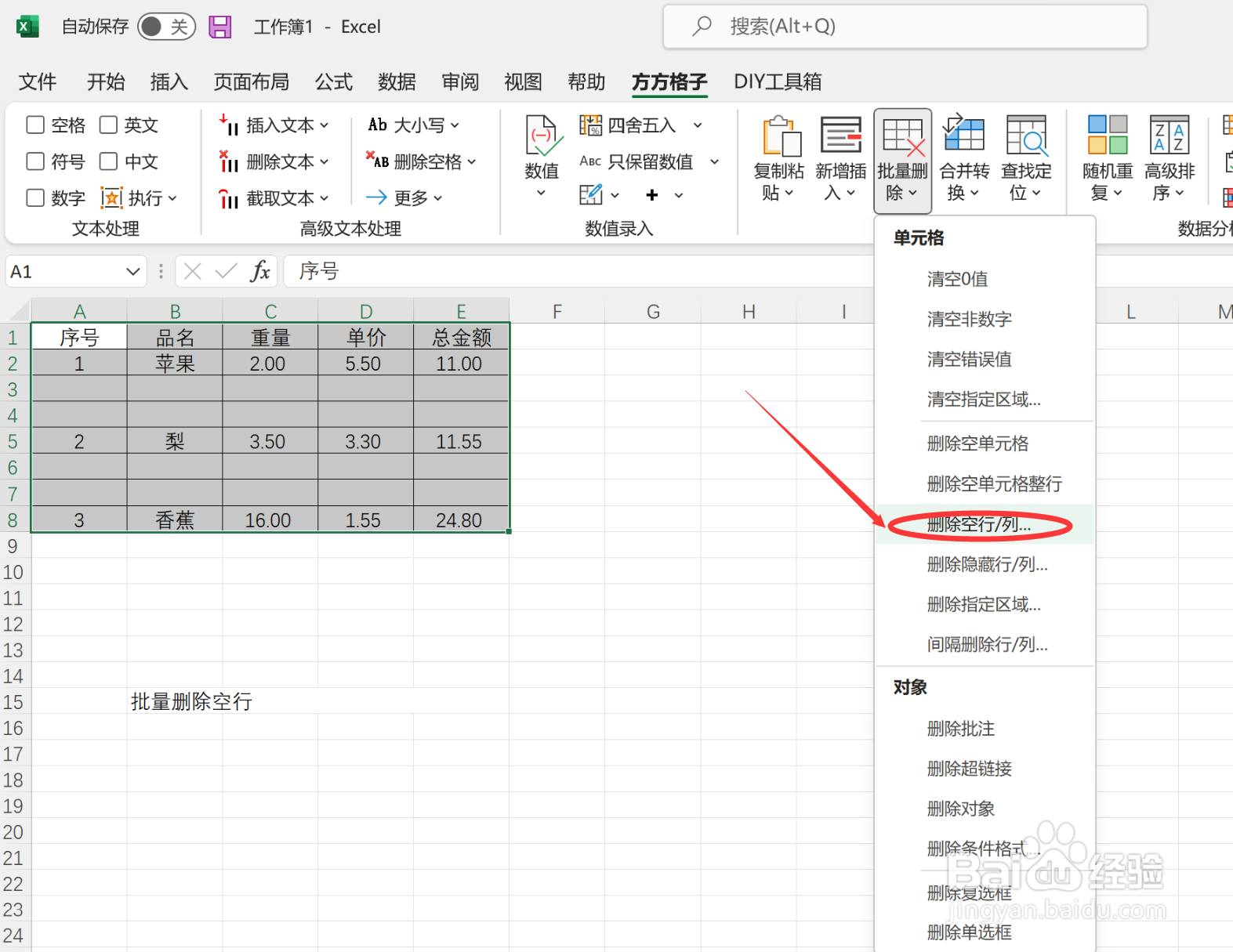The height and width of the screenshot is (952, 1233).
Task: Expand the 大小写 dropdown chevron
Action: coord(455,125)
